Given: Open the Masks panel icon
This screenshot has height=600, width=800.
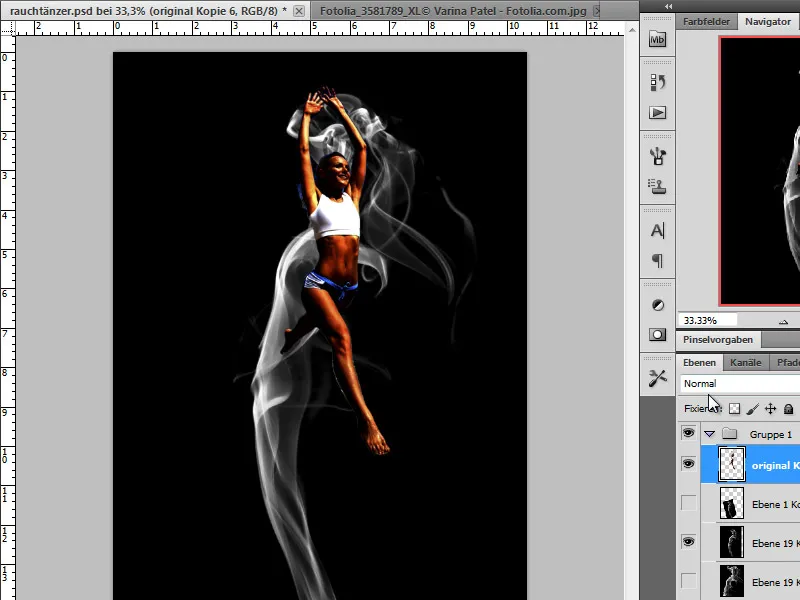Looking at the screenshot, I should pos(657,335).
